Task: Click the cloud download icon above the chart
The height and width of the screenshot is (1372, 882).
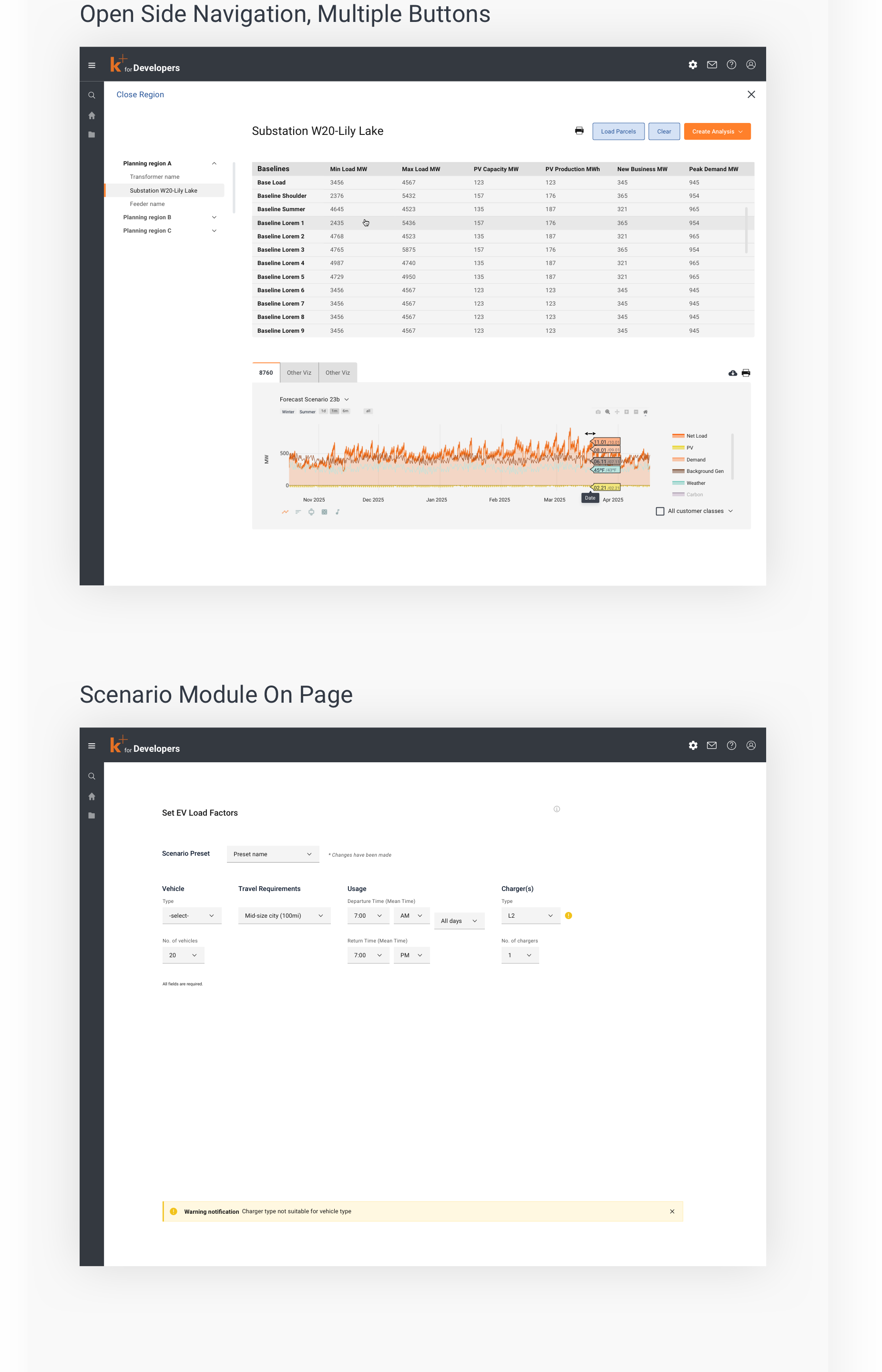Action: click(732, 373)
